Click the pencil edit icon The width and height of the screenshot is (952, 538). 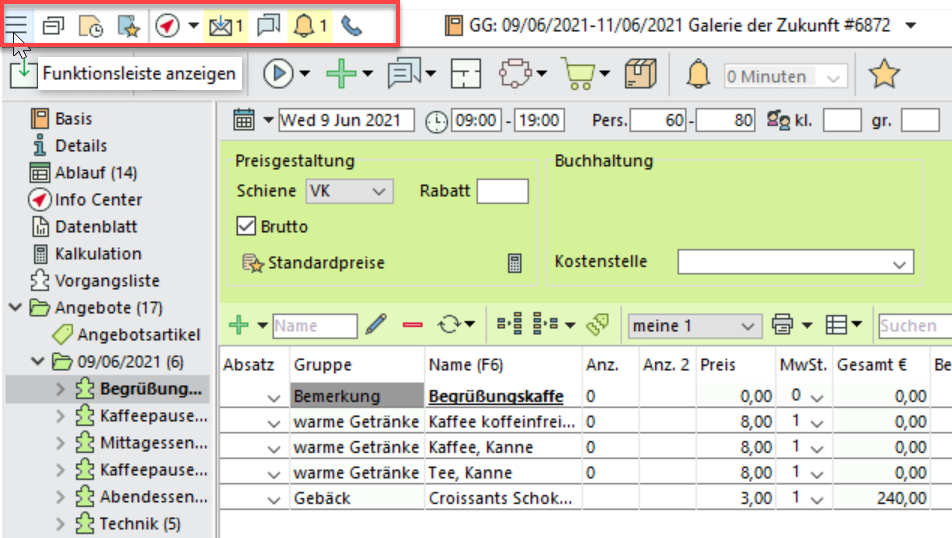pyautogui.click(x=376, y=325)
